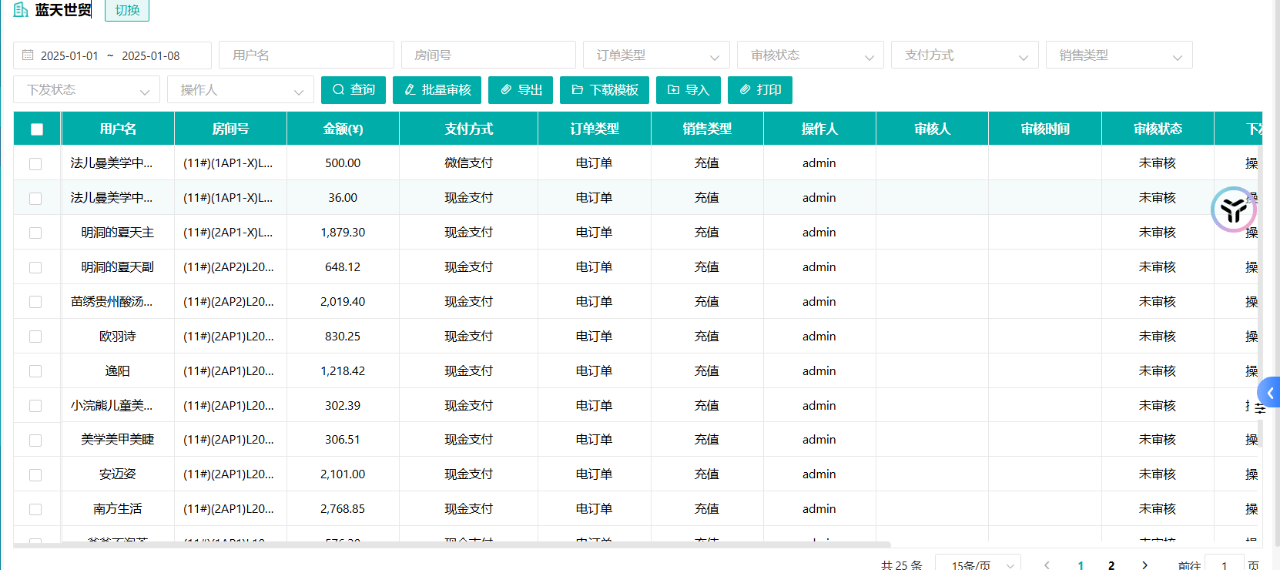Screen dimensions: 1280x570
Task: Go to previous page with left arrow
Action: (1047, 565)
